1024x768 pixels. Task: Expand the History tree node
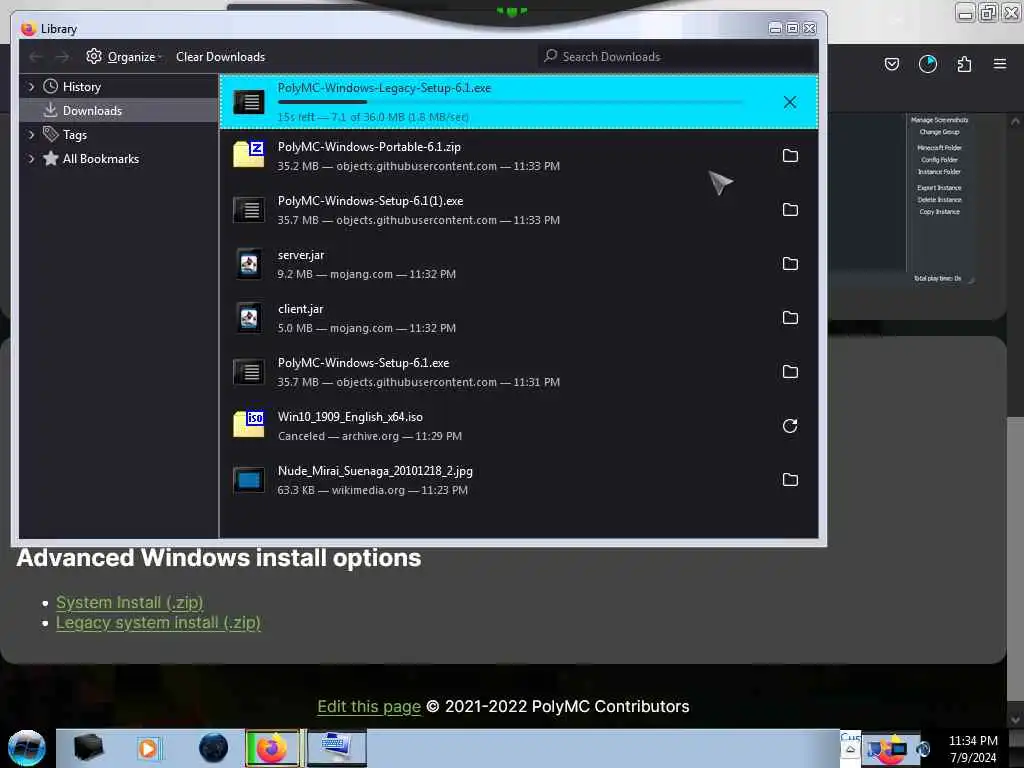pos(31,87)
